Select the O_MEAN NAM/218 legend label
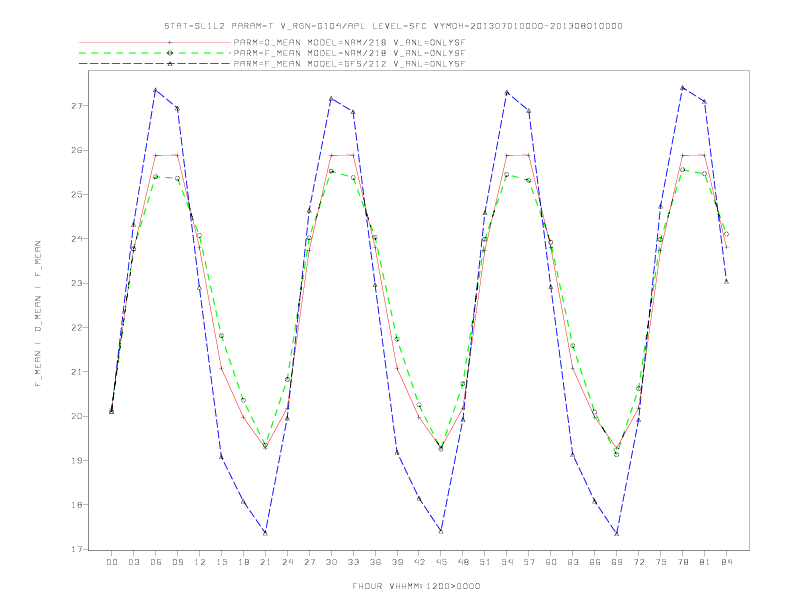 (x=349, y=42)
